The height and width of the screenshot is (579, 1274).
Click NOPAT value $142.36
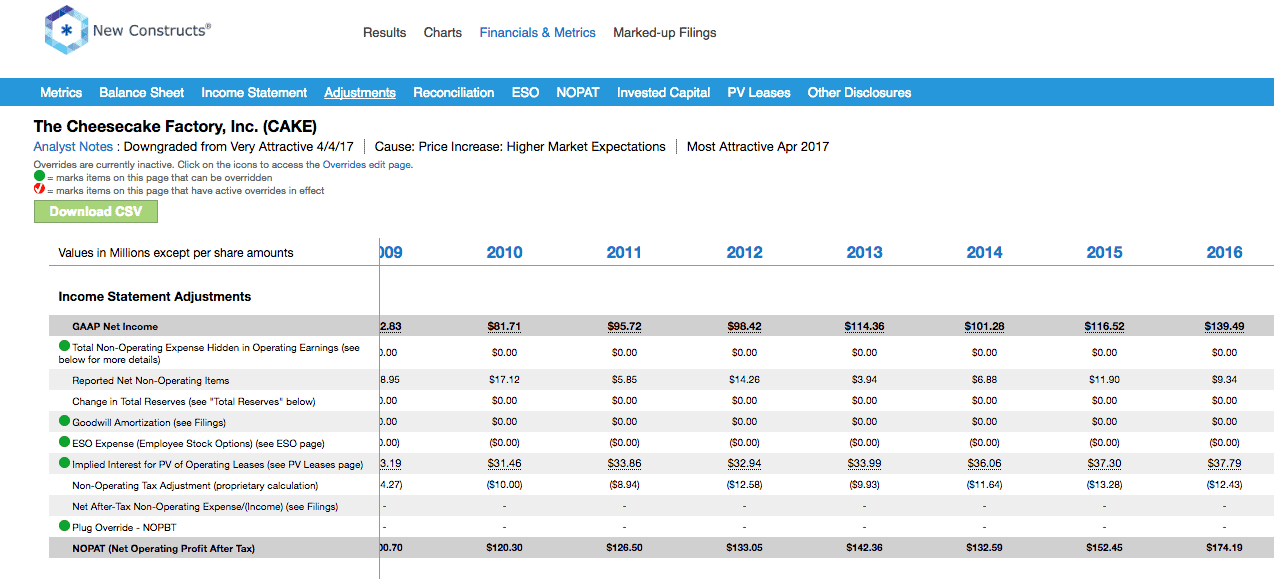pos(865,548)
